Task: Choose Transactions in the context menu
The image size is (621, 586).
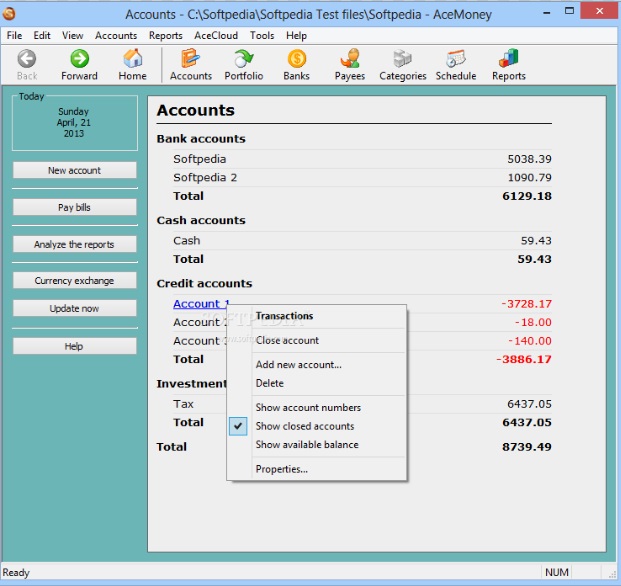Action: (284, 316)
